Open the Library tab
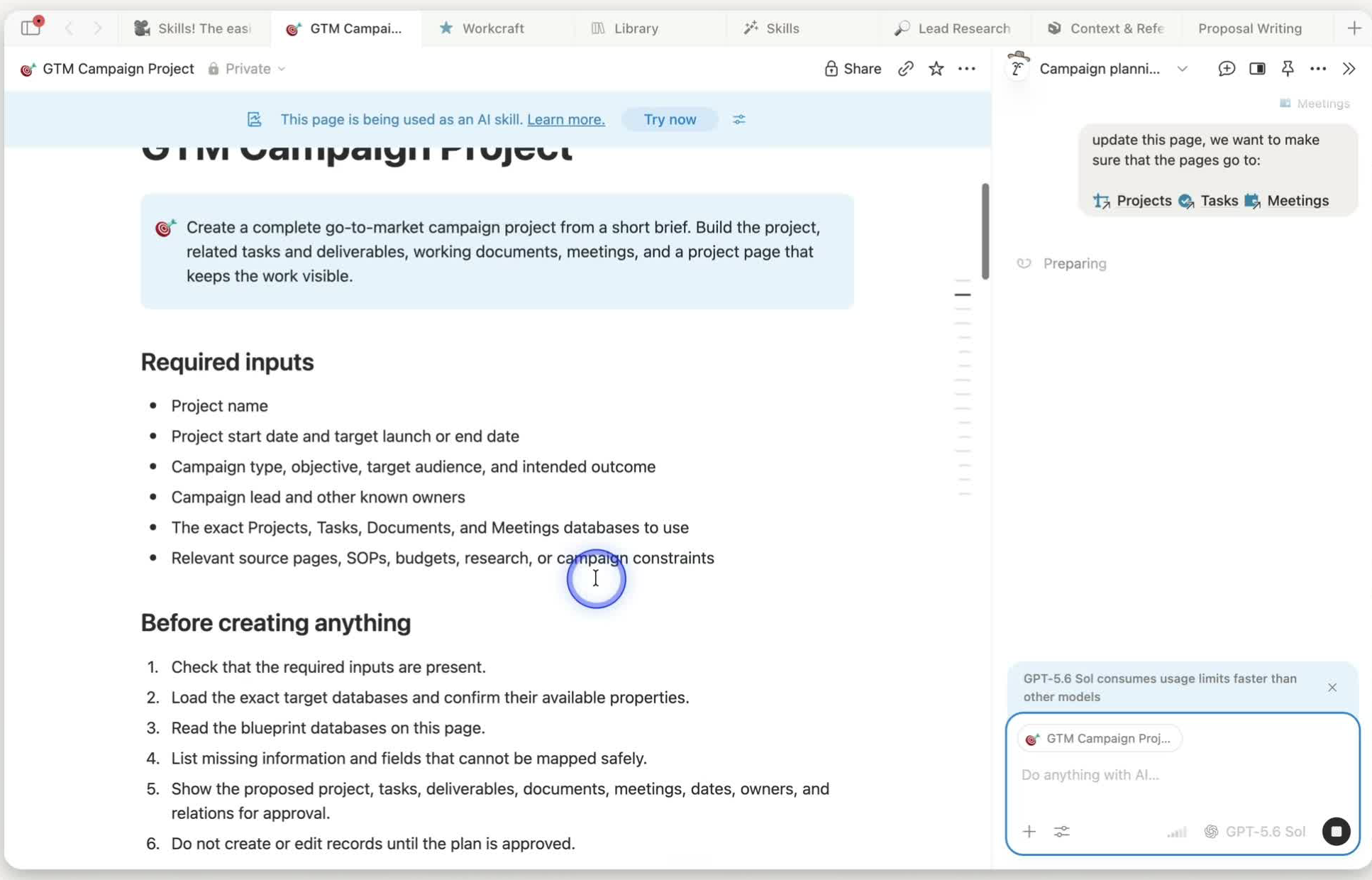1372x880 pixels. click(625, 28)
